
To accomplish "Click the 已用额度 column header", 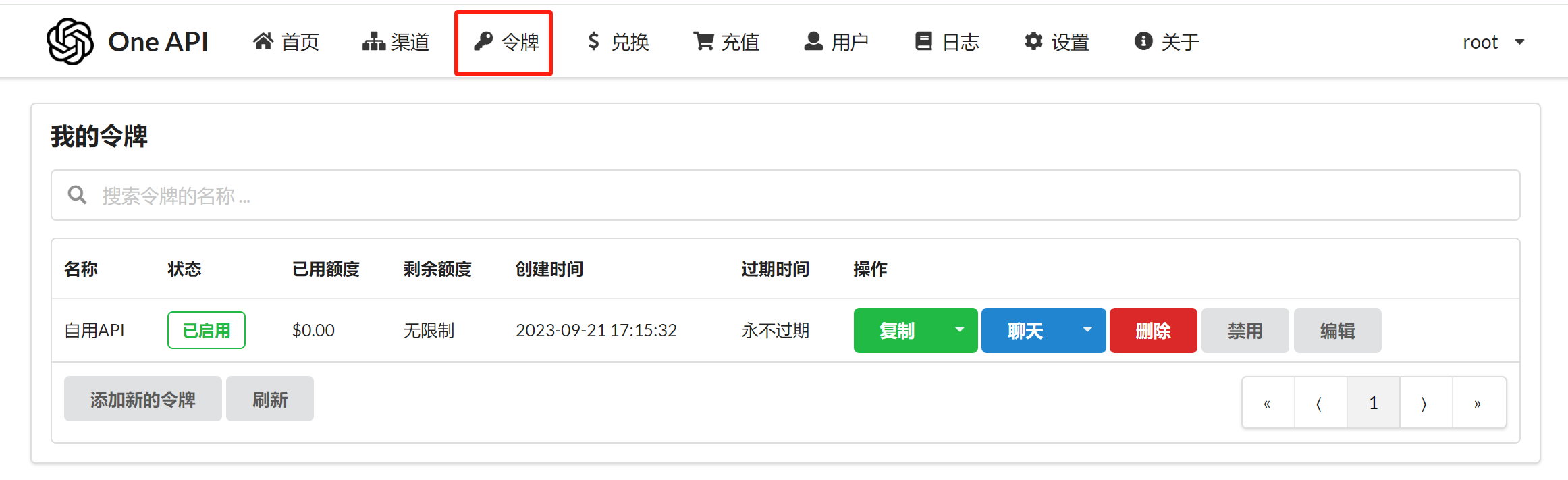I will tap(326, 269).
